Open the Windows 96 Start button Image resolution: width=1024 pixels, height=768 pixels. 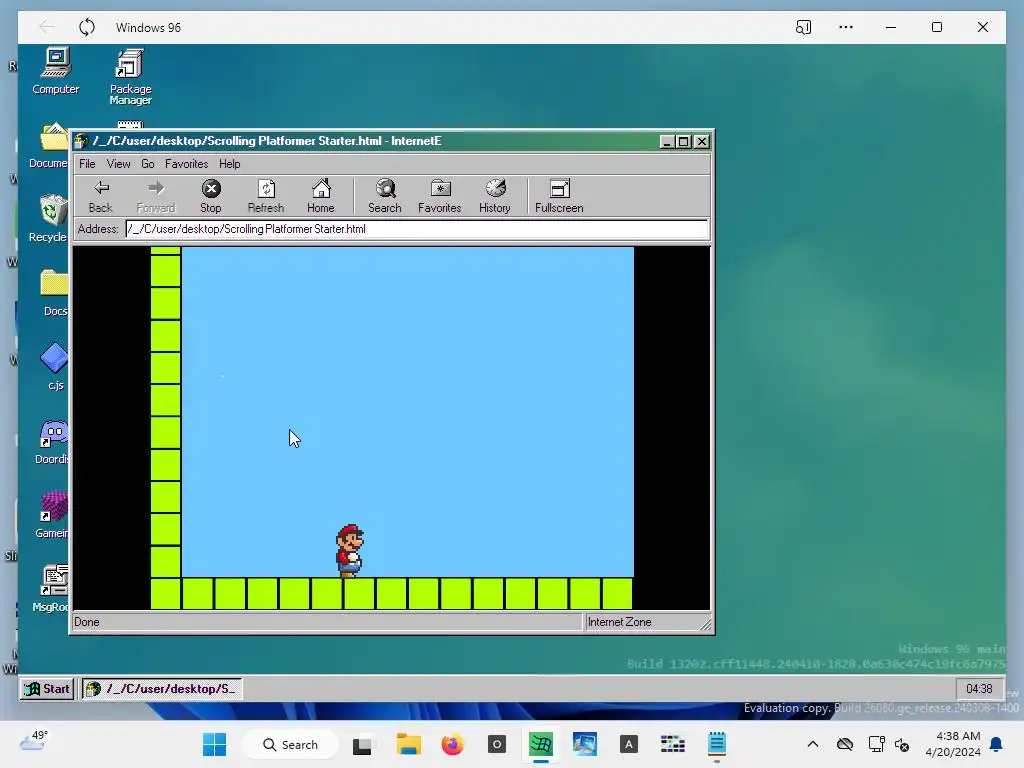tap(47, 689)
